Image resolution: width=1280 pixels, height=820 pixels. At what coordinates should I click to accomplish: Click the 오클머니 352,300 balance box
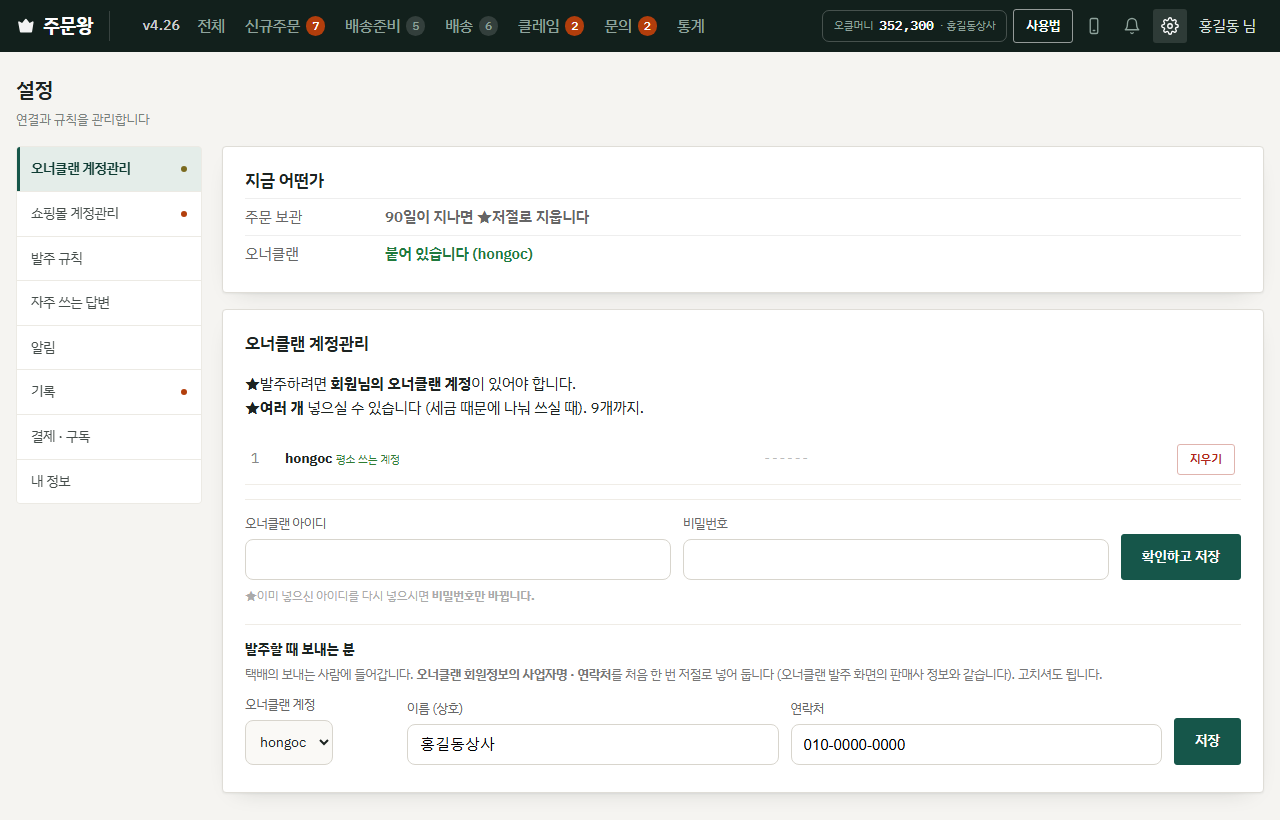pyautogui.click(x=914, y=26)
